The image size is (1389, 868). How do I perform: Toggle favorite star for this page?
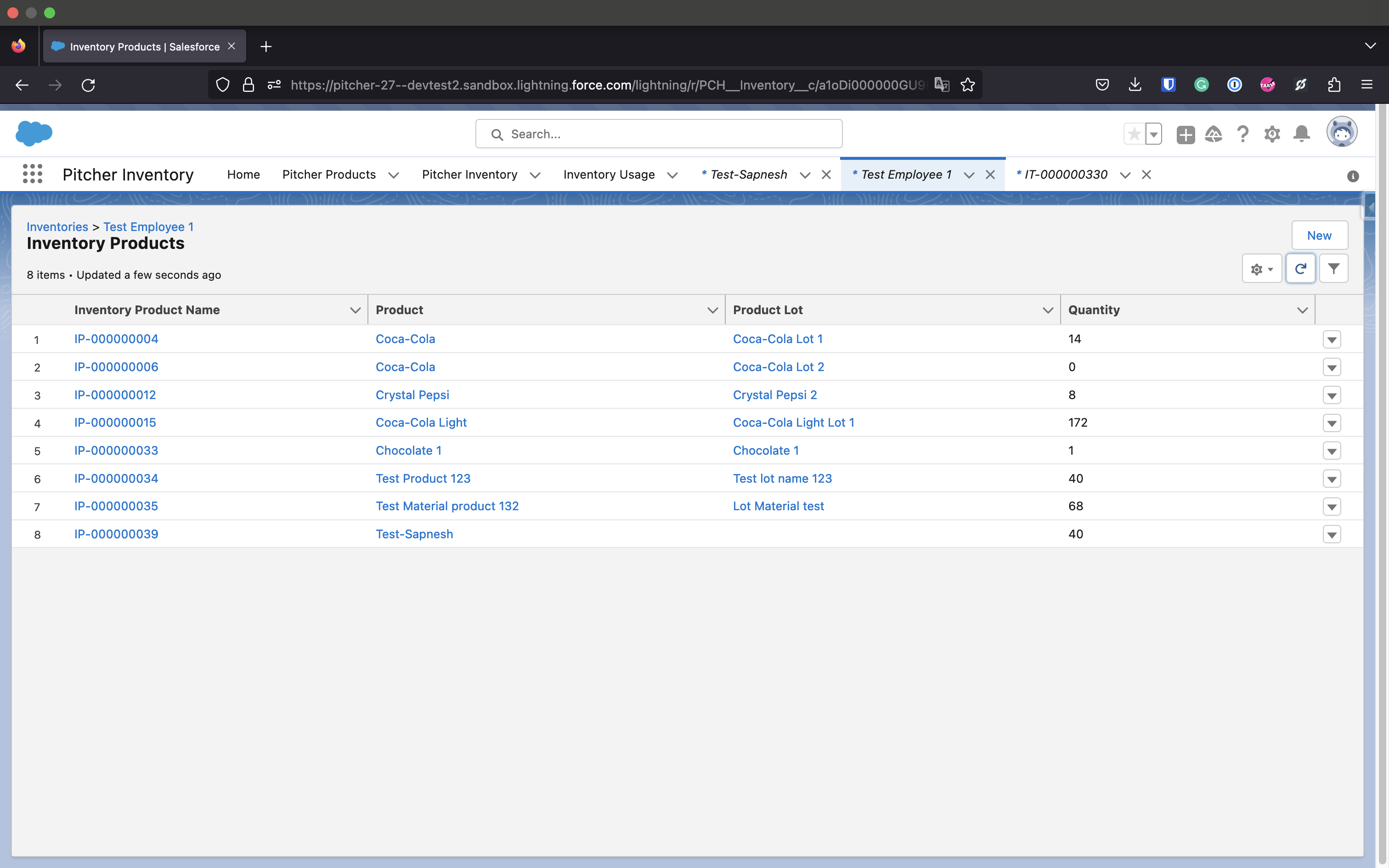1134,134
